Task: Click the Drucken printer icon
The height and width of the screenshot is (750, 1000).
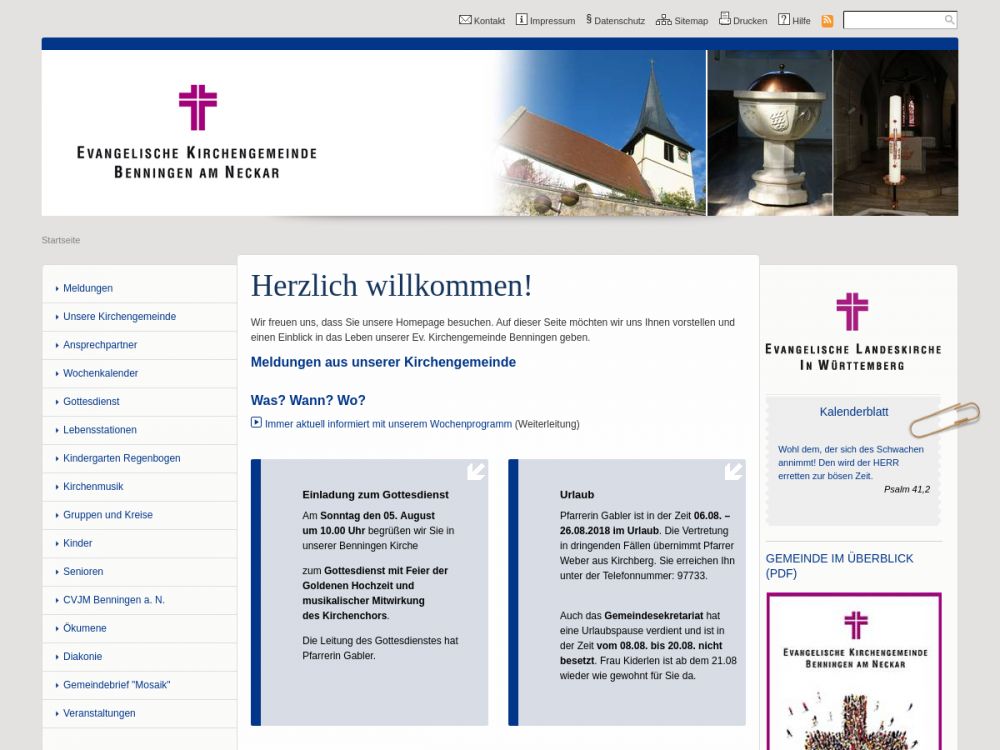Action: (x=724, y=19)
